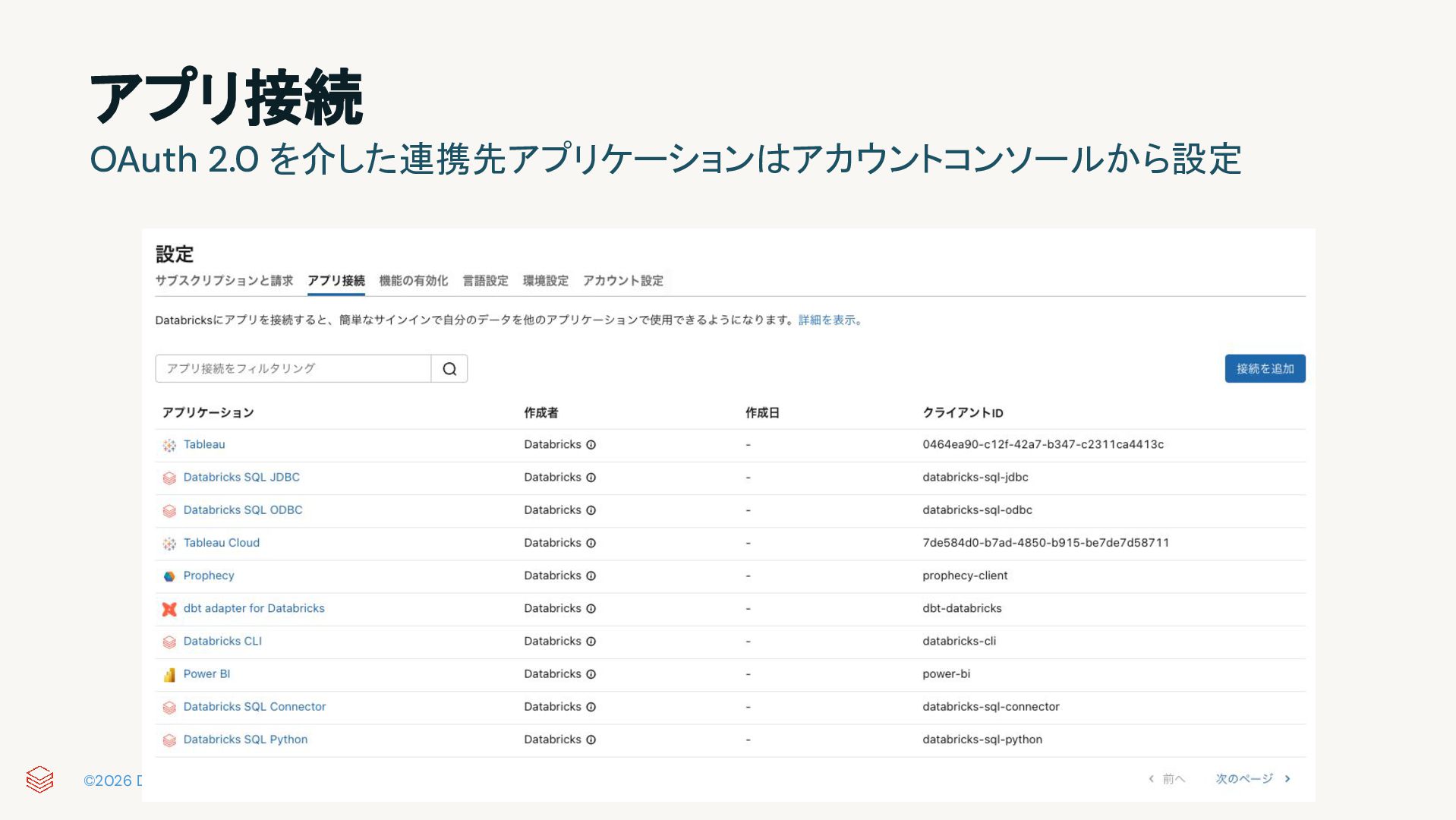Click info icon in Databricks SQL JDBC row
Screen dimensions: 1456x820
[x=591, y=478]
